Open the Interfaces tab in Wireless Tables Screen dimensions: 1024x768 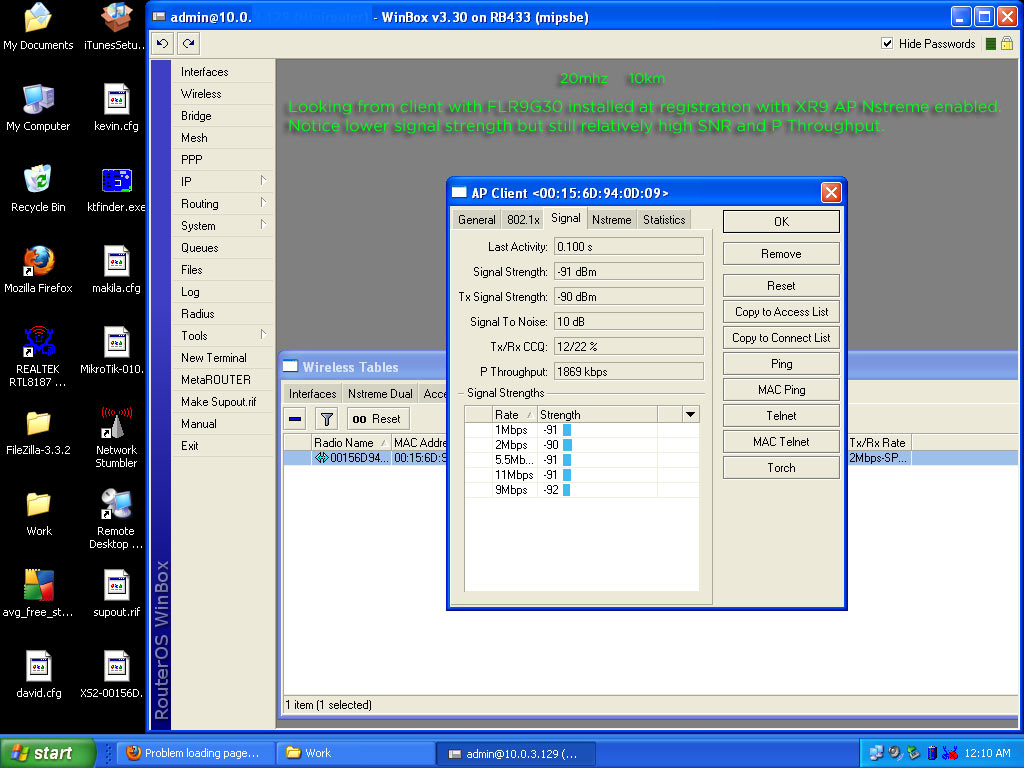[x=312, y=394]
